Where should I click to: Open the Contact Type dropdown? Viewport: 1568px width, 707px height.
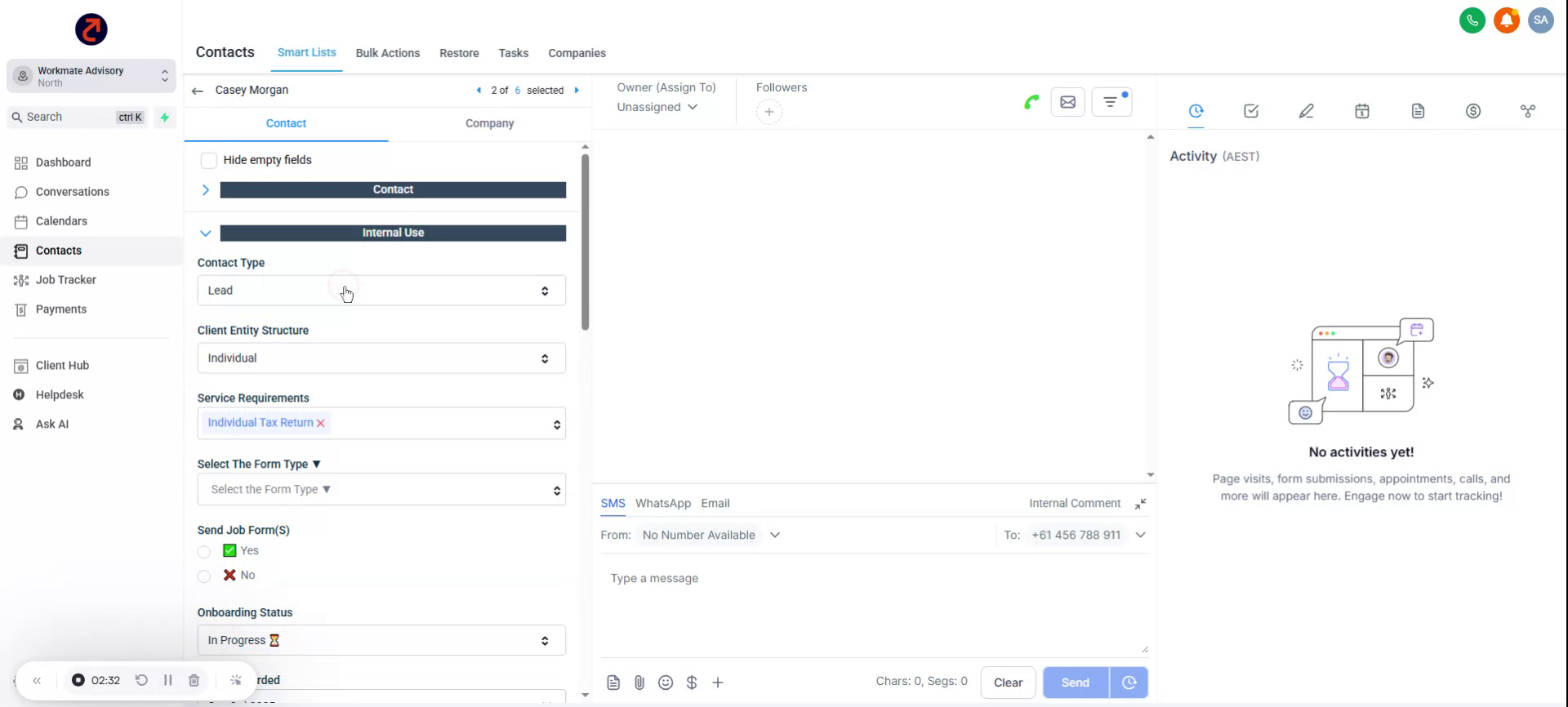(381, 291)
